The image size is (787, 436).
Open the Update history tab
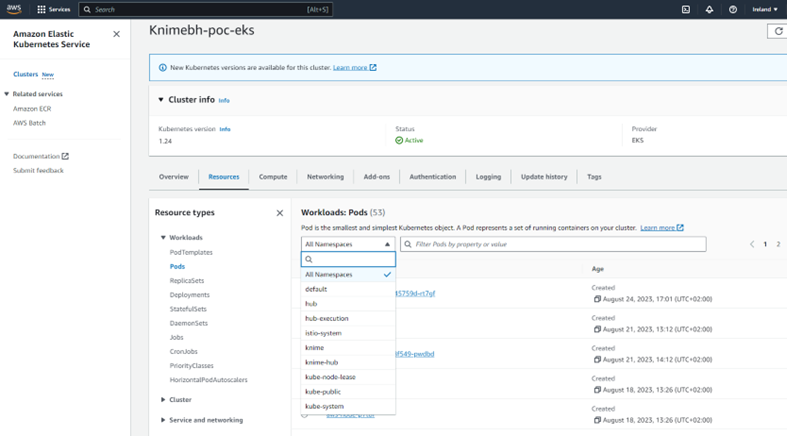click(x=544, y=177)
